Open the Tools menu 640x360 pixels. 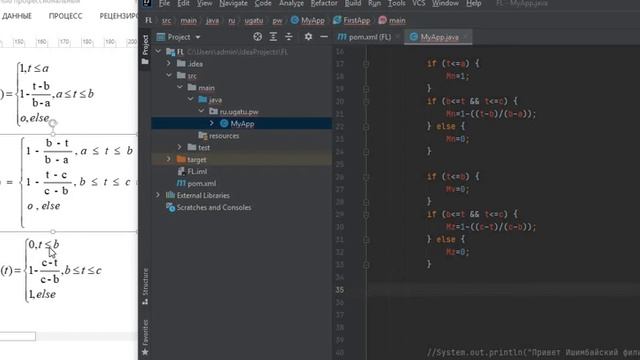click(x=396, y=3)
